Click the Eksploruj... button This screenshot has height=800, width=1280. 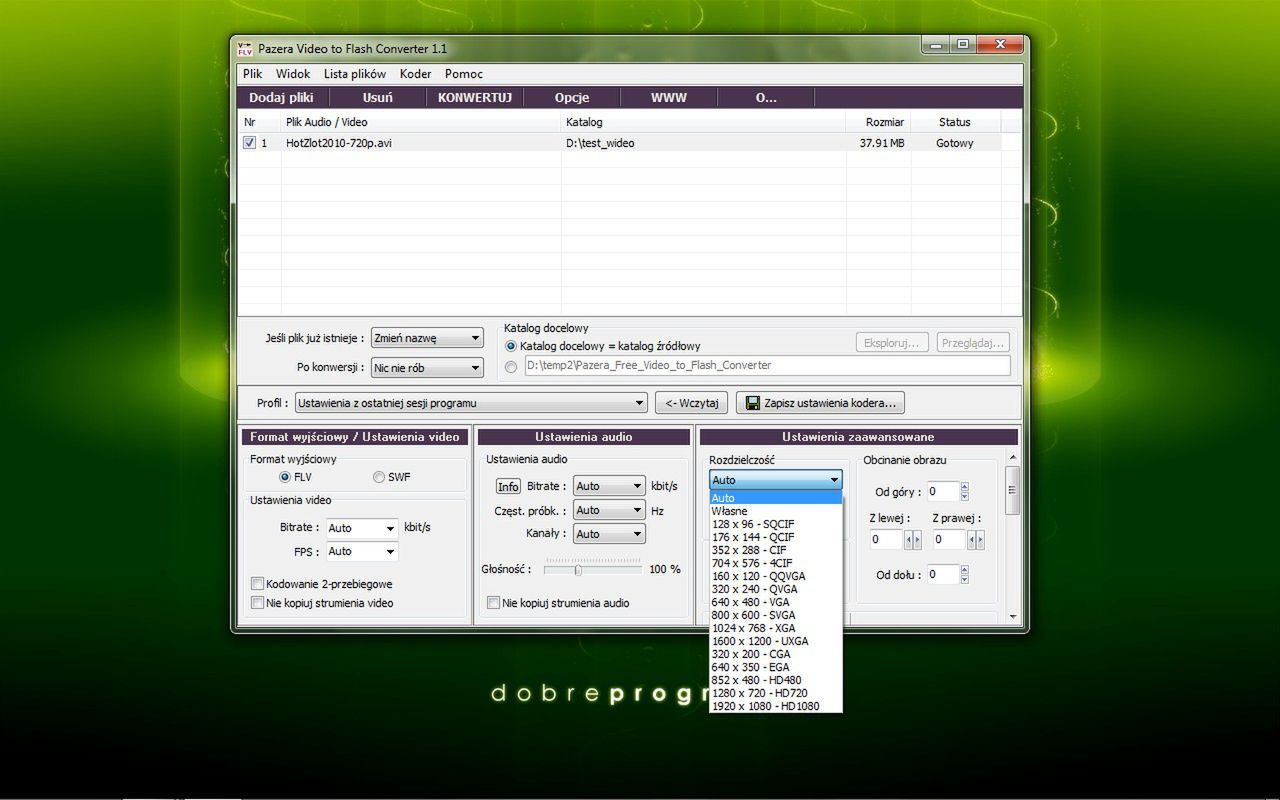[x=892, y=343]
